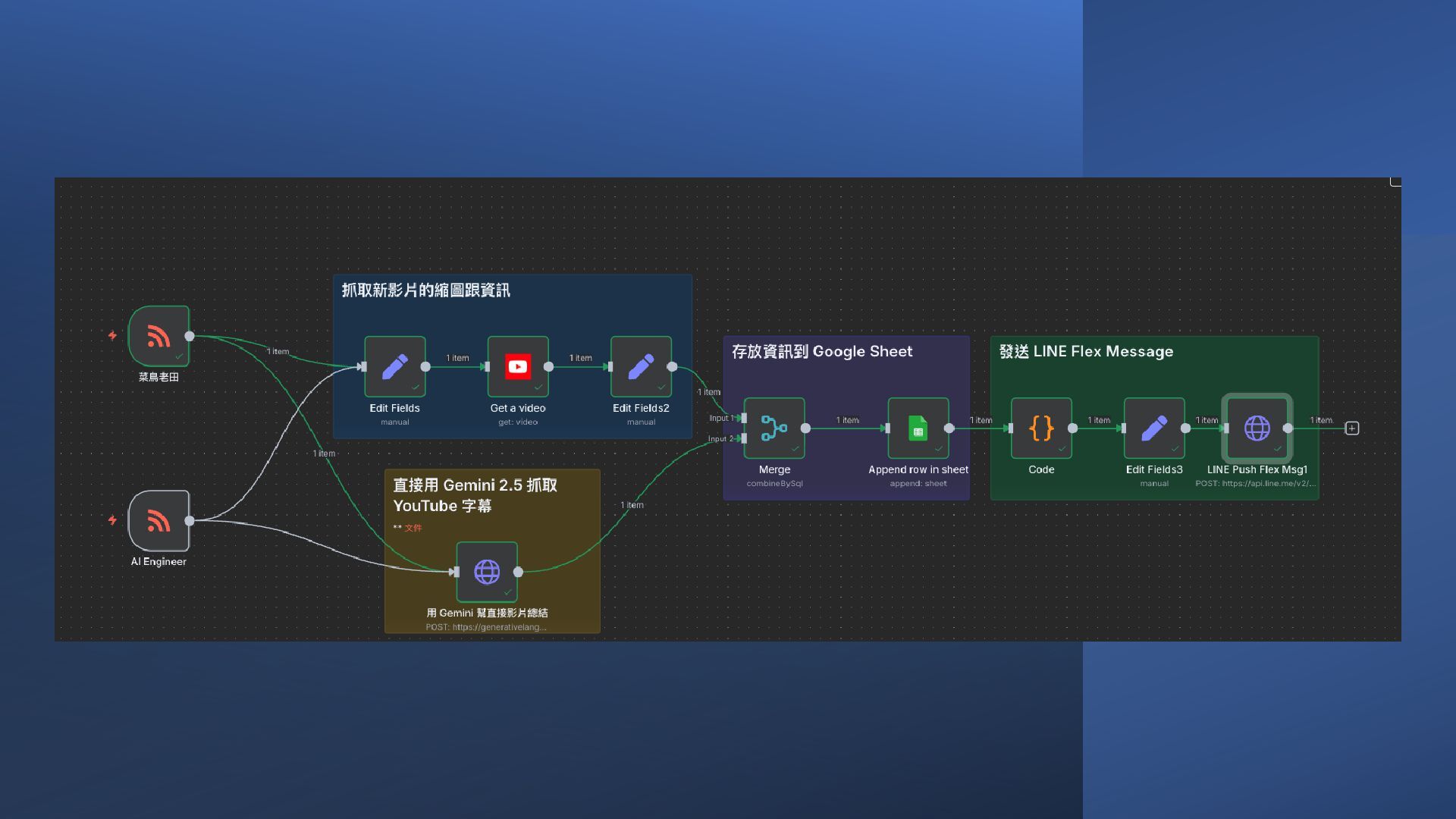Open the Edit Fields3 node
The height and width of the screenshot is (819, 1456).
(1153, 428)
